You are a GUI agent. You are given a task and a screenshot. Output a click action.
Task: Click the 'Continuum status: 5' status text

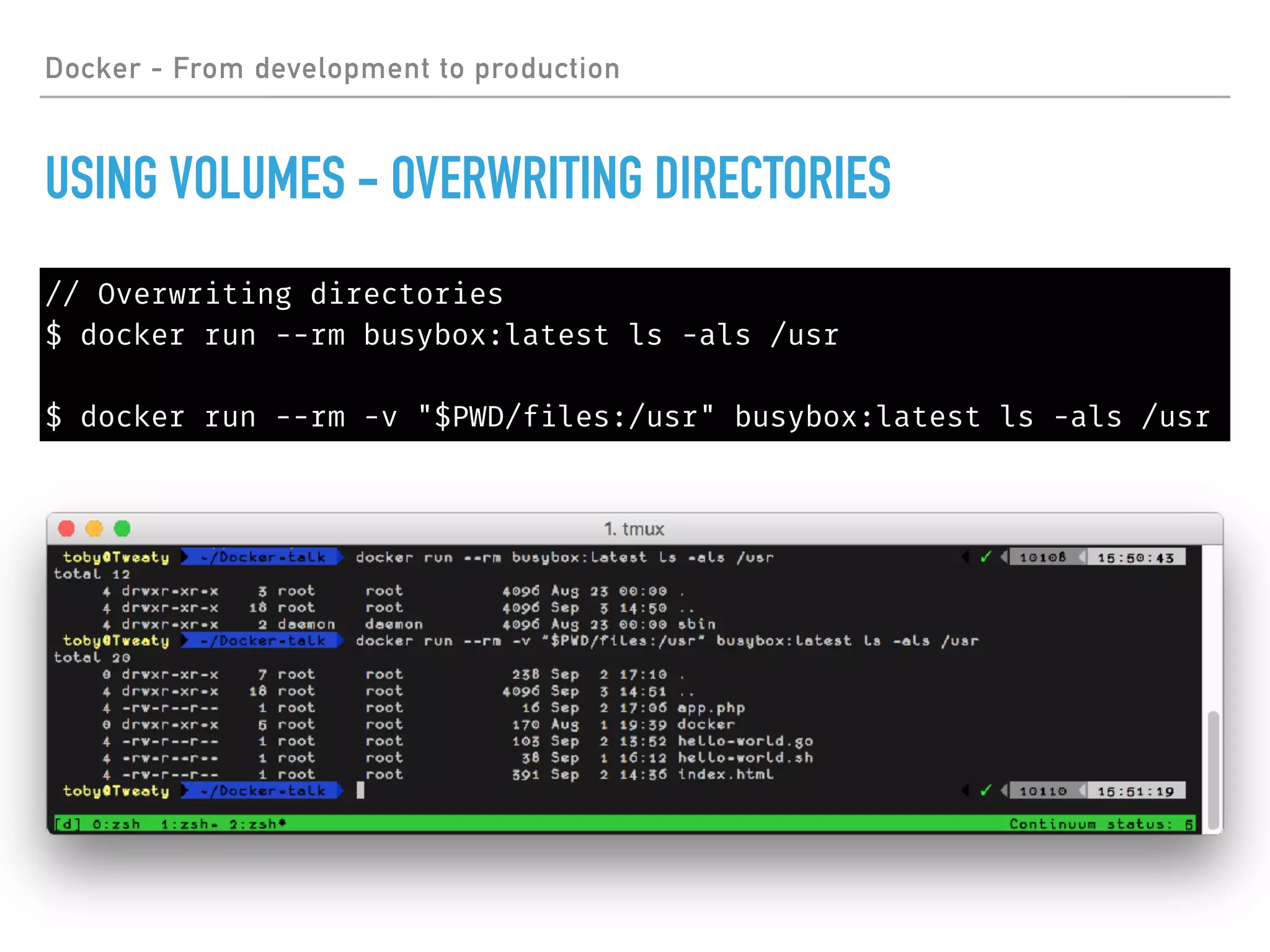[x=1101, y=824]
